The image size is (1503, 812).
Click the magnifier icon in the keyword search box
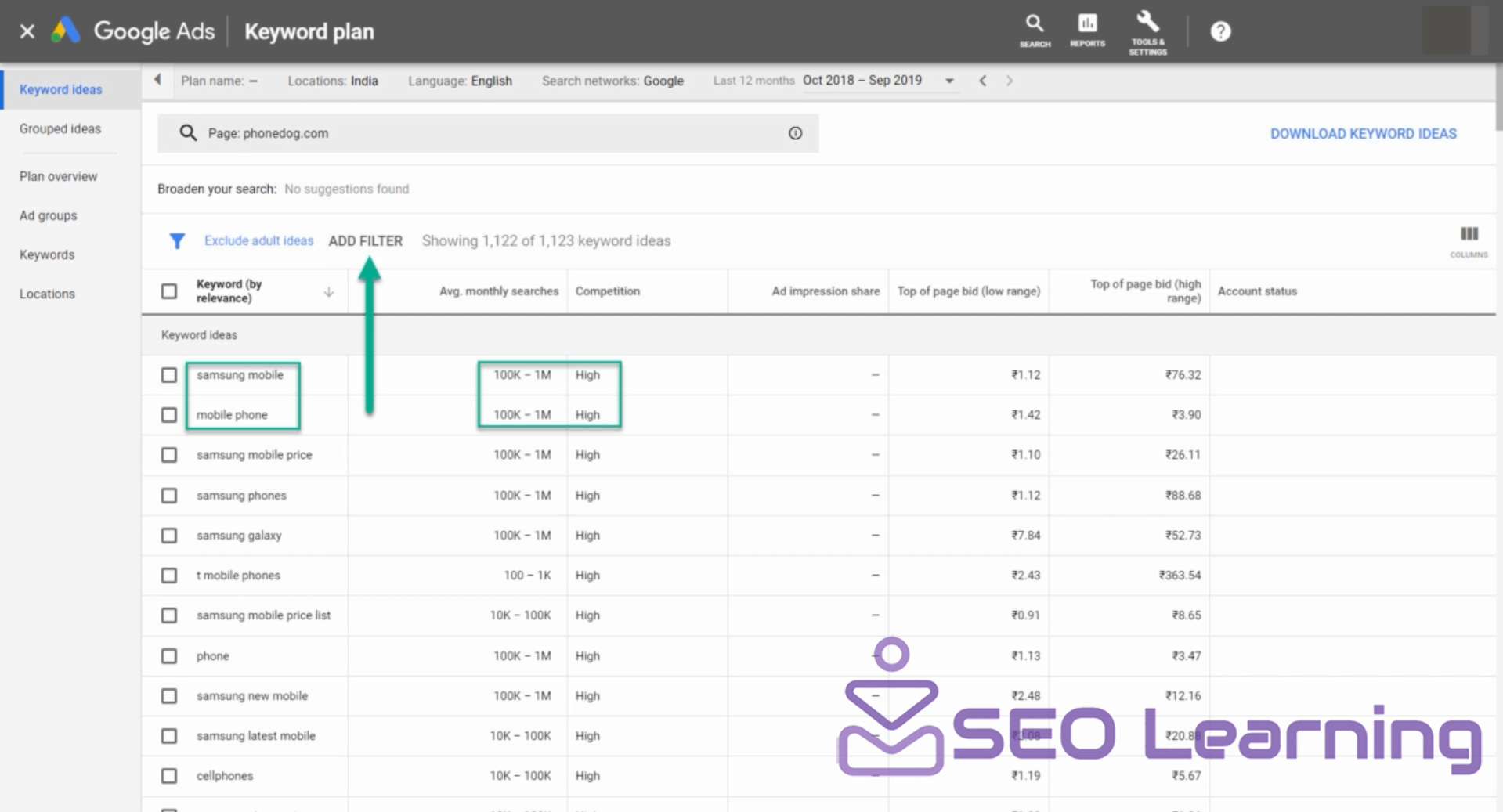point(188,133)
